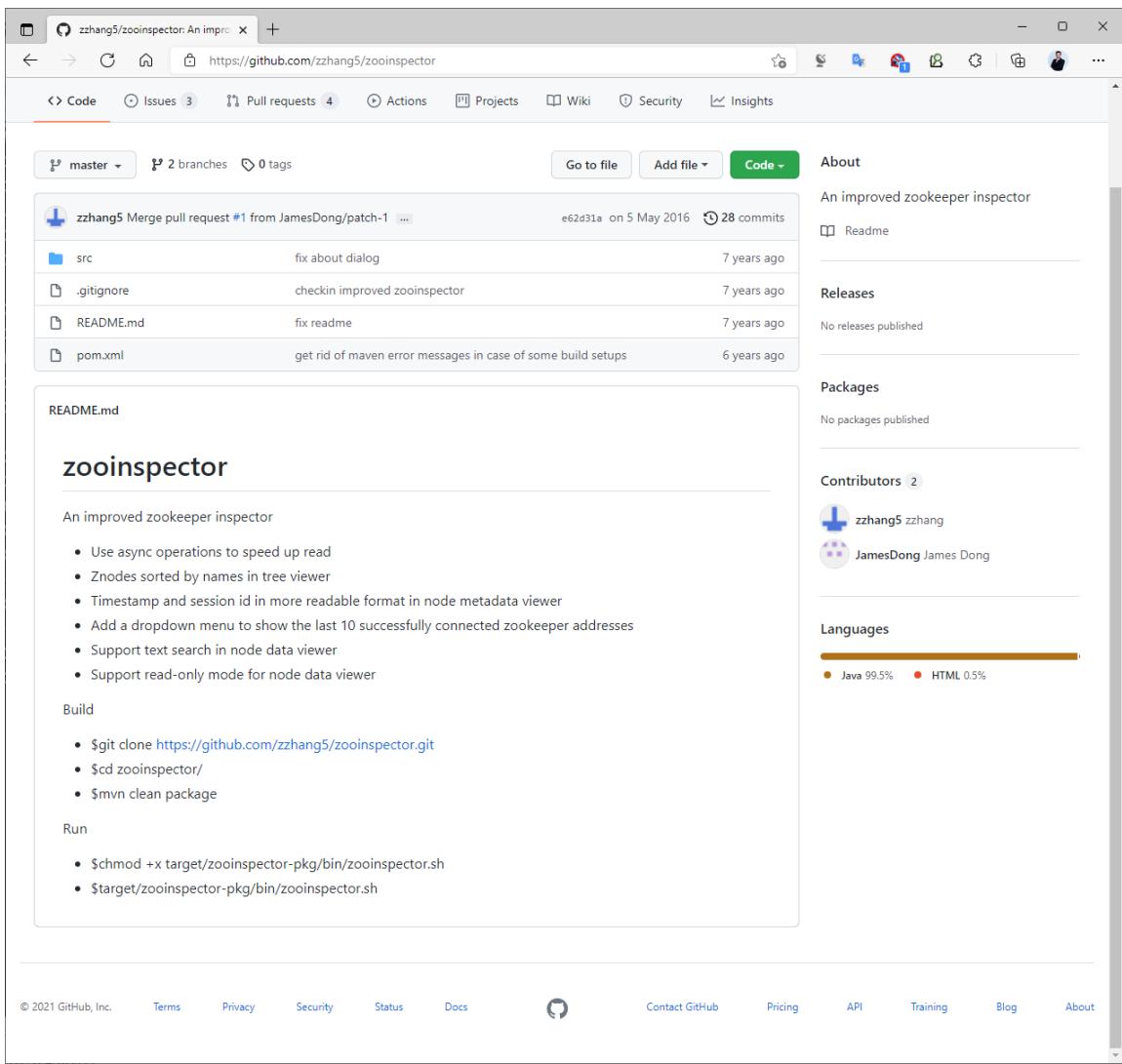Open the Collections icon in toolbar
This screenshot has height=1064, width=1122.
tap(1018, 60)
